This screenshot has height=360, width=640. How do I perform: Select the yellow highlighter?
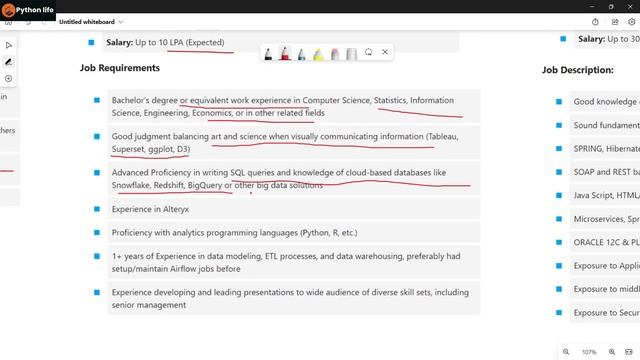click(x=318, y=53)
